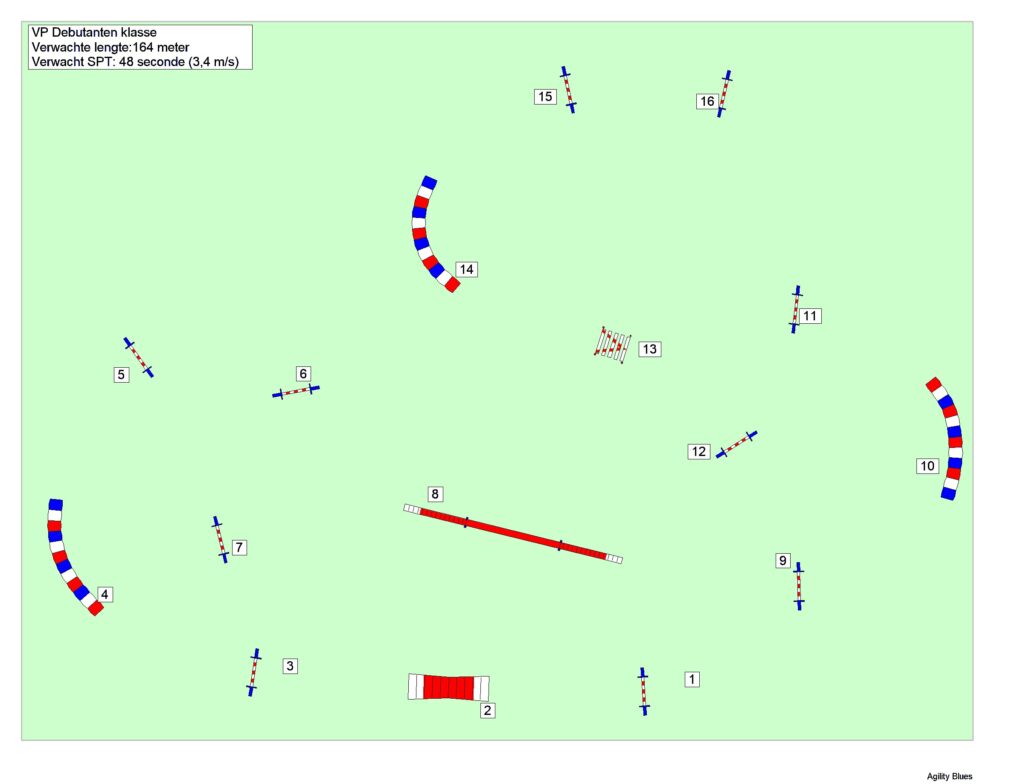Select the jump hurdle numbered 5
The width and height of the screenshot is (1024, 784).
tap(138, 357)
